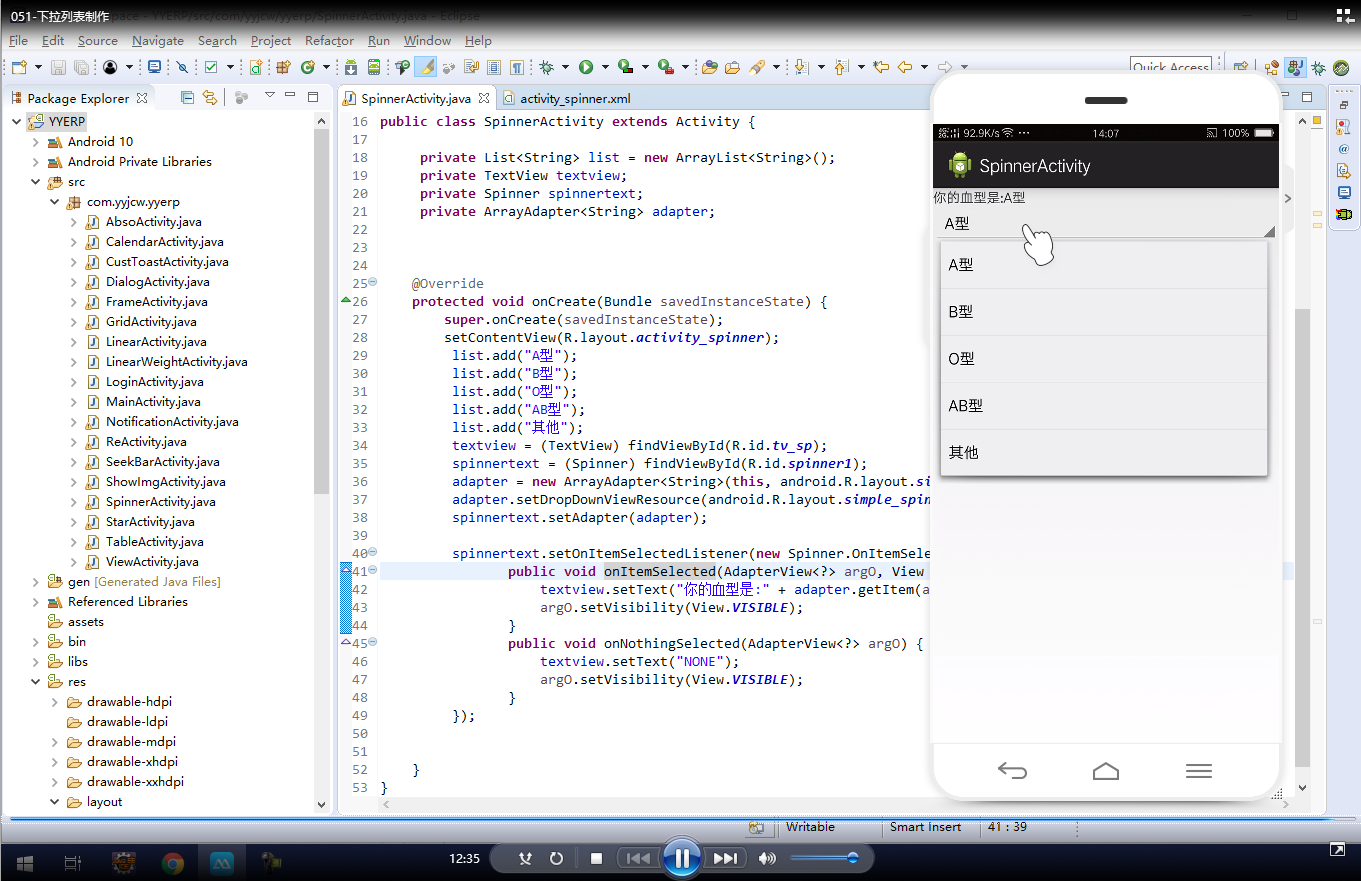The width and height of the screenshot is (1361, 881).
Task: Click the External Tools red toolbox icon
Action: pyautogui.click(x=666, y=67)
